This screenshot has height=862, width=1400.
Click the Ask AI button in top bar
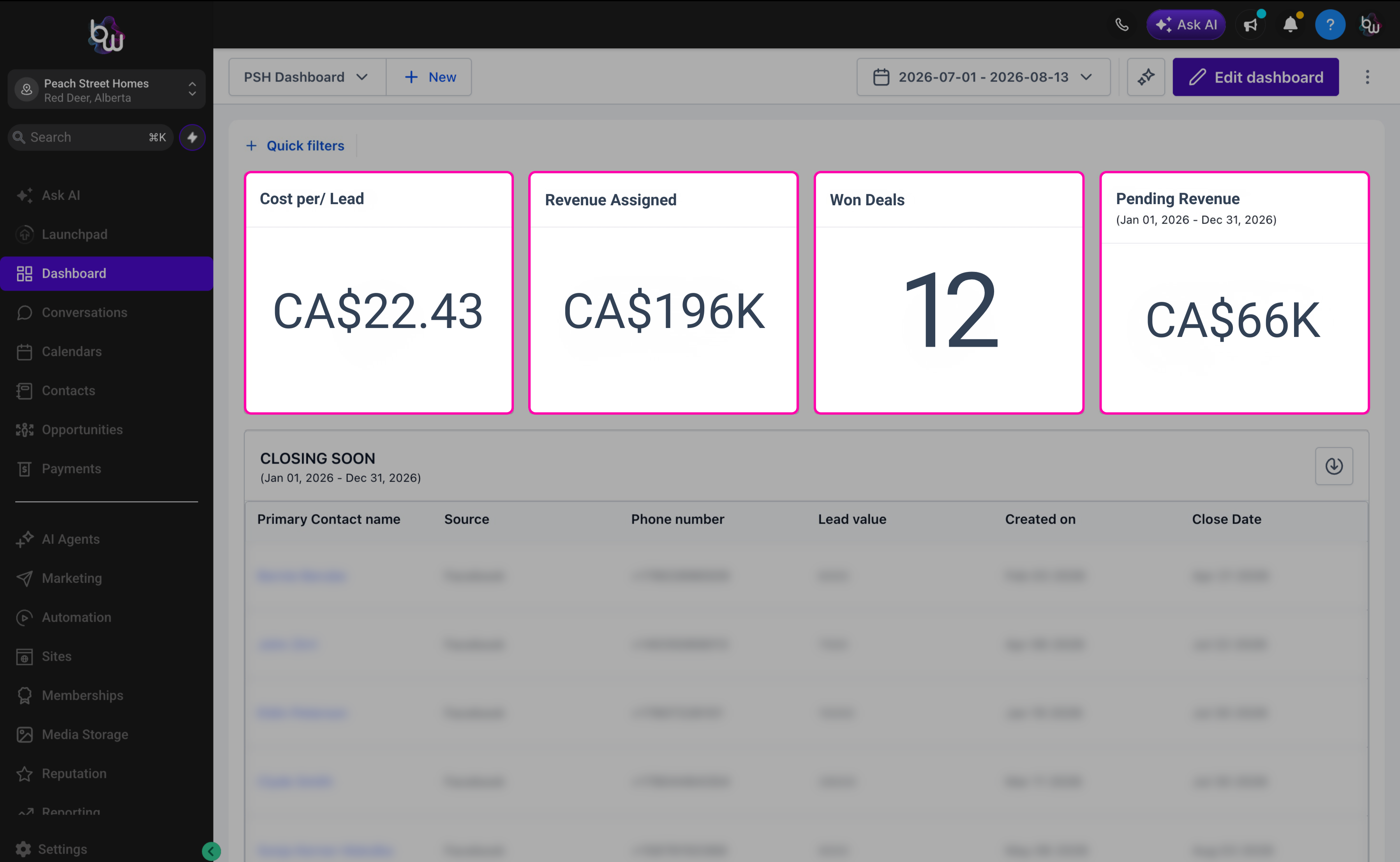pyautogui.click(x=1186, y=25)
